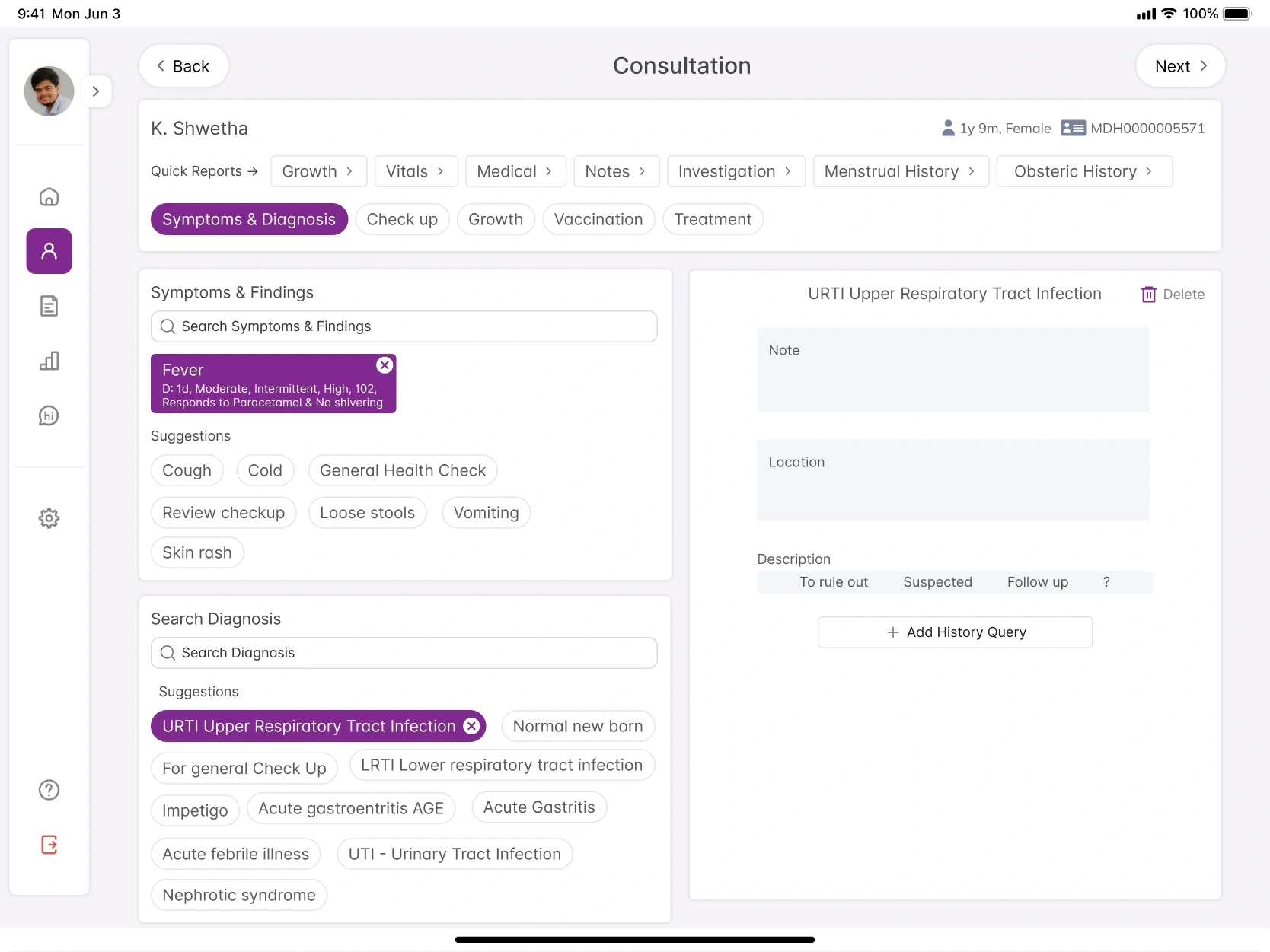Select the 'Suspected' description option

point(937,582)
